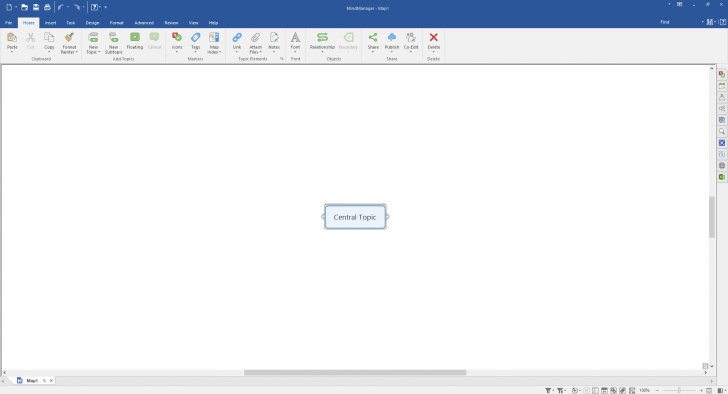
Task: Click the Publish cloud icon
Action: (x=392, y=37)
